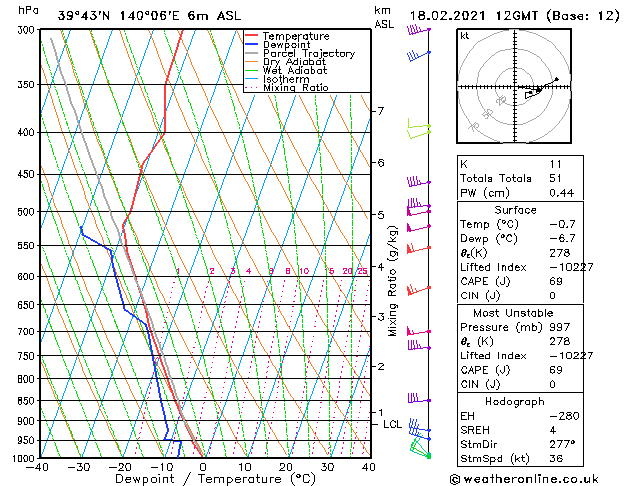Screen dimensions: 629x486
Task: Click the 'Dewpoint / Temperature (°C)' axis title
Action: [x=215, y=479]
